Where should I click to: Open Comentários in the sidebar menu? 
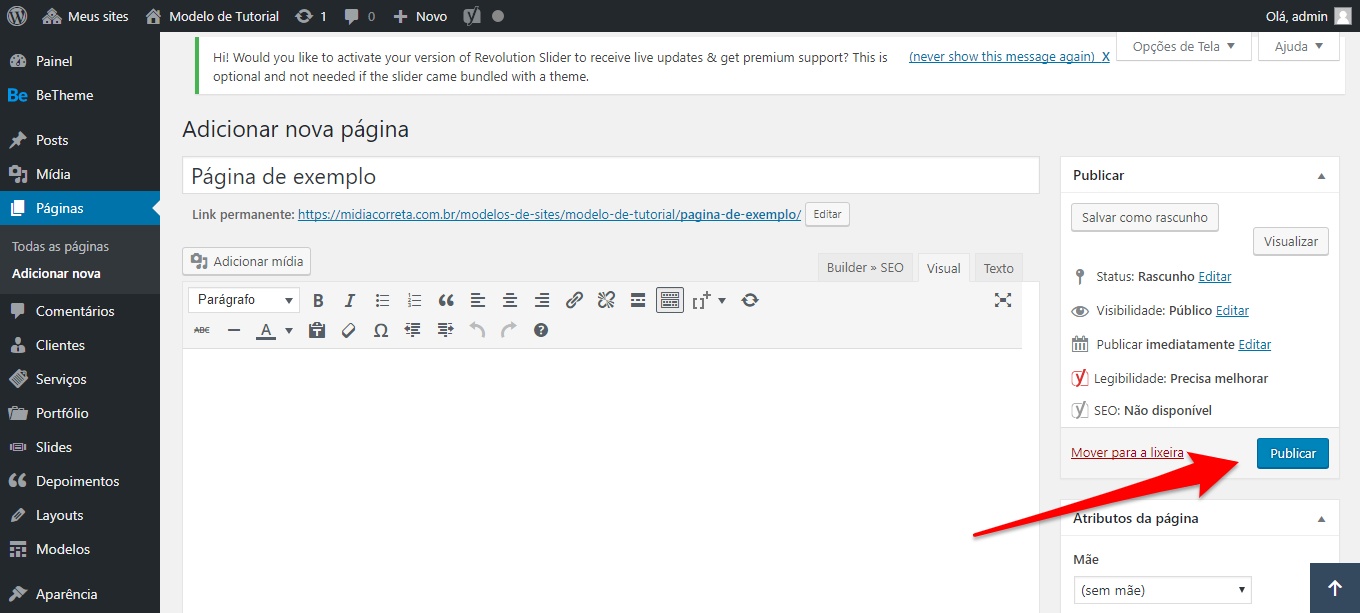click(x=75, y=311)
